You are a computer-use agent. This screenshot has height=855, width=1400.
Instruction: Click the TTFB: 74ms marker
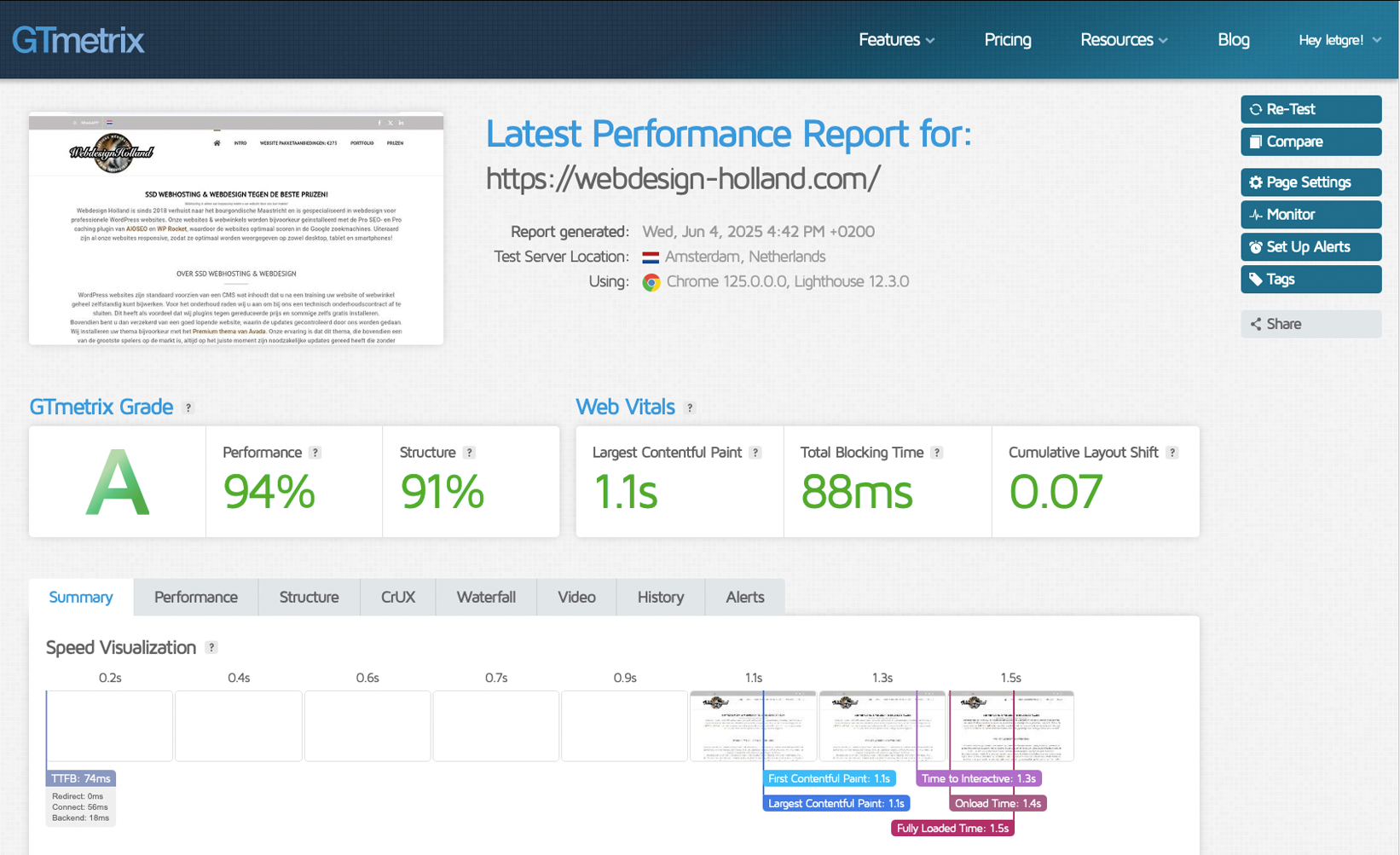[81, 778]
